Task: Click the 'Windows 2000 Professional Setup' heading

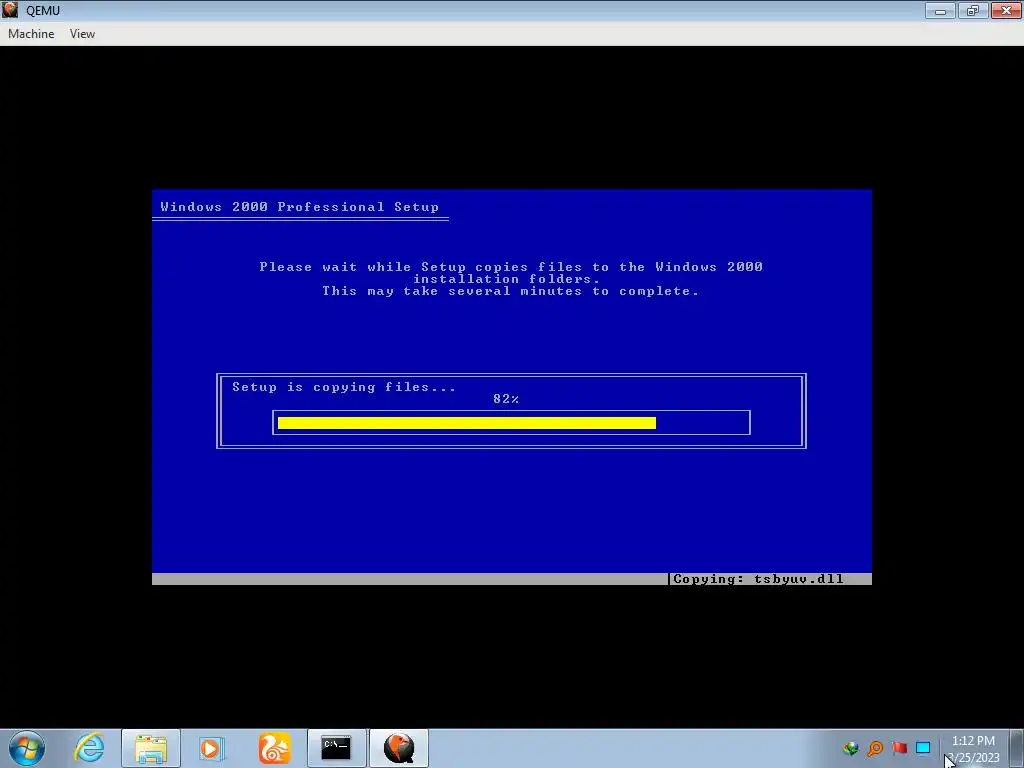Action: coord(300,207)
